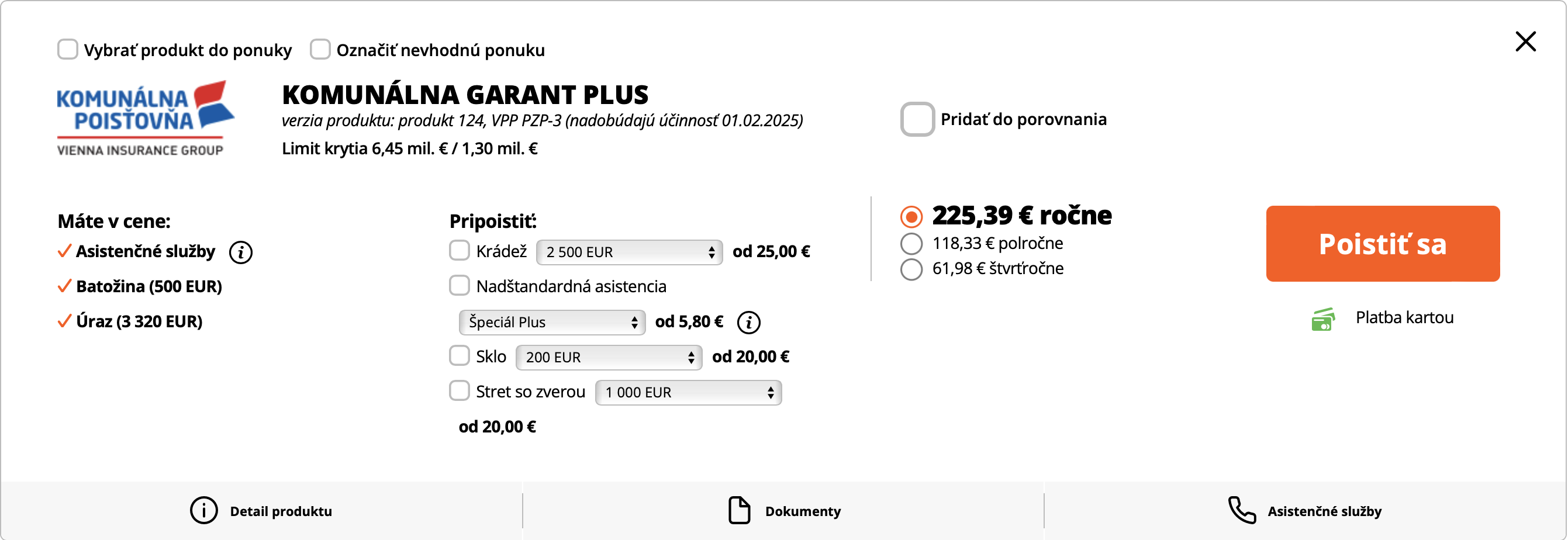Expand the Sklo 200 EUR dropdown

coord(609,357)
